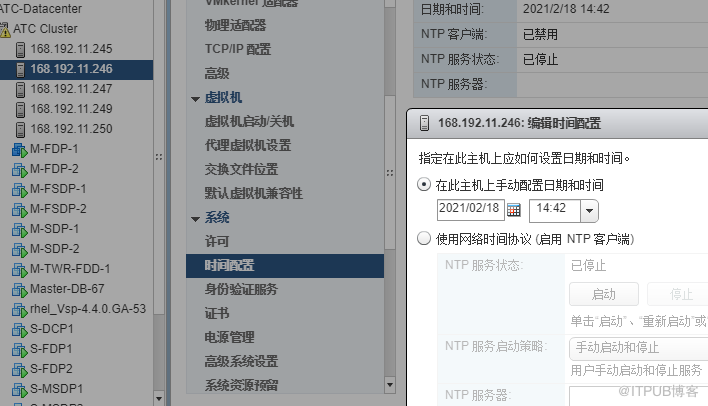
Task: Click the S-DCP1 virtual machine icon
Action: coord(19,330)
